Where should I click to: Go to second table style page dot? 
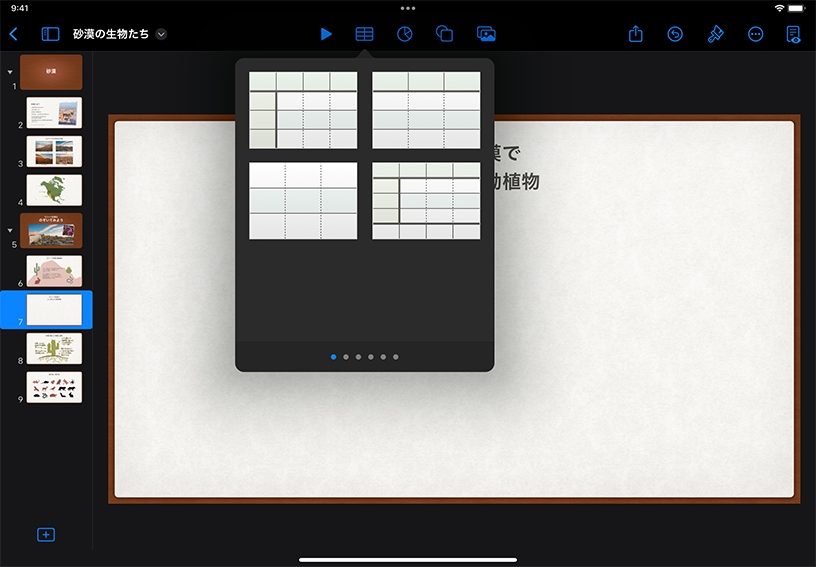click(346, 356)
